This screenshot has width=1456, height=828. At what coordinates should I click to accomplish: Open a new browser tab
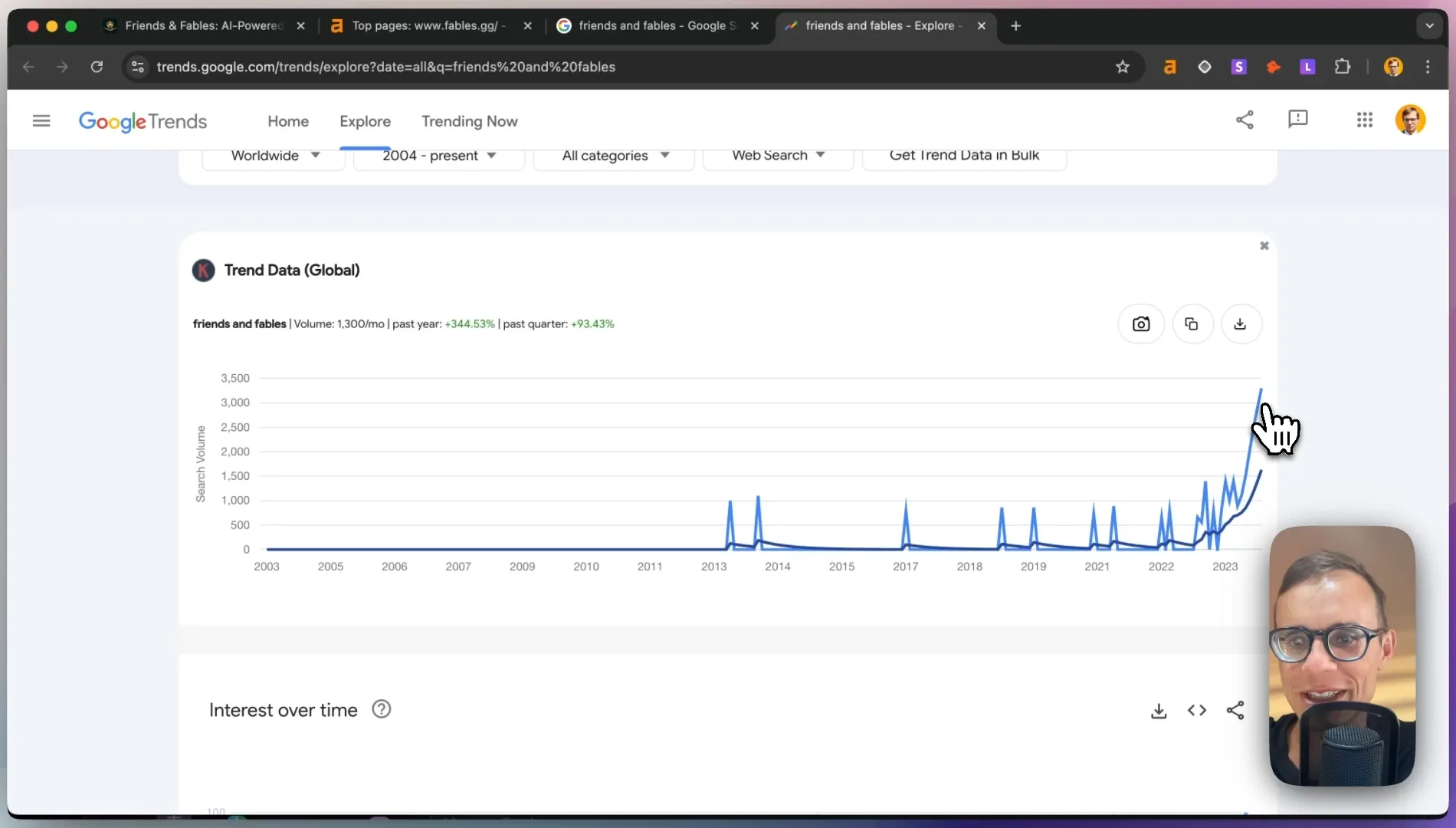(x=1016, y=25)
